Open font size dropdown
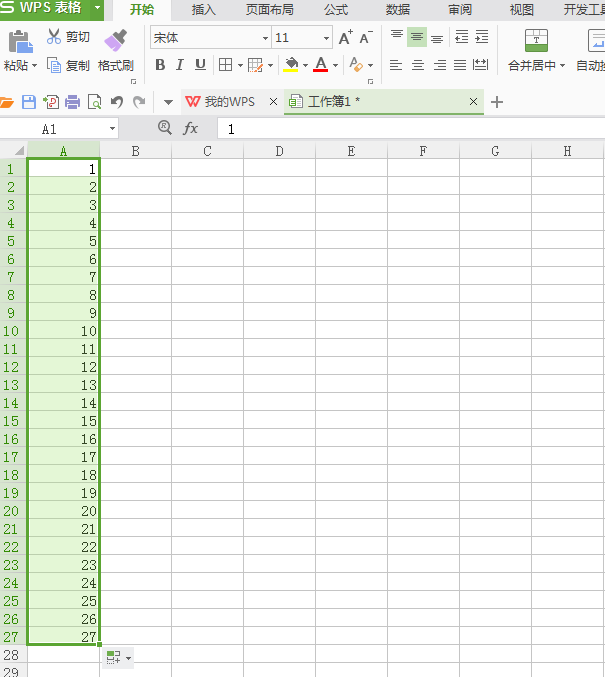 click(x=326, y=38)
